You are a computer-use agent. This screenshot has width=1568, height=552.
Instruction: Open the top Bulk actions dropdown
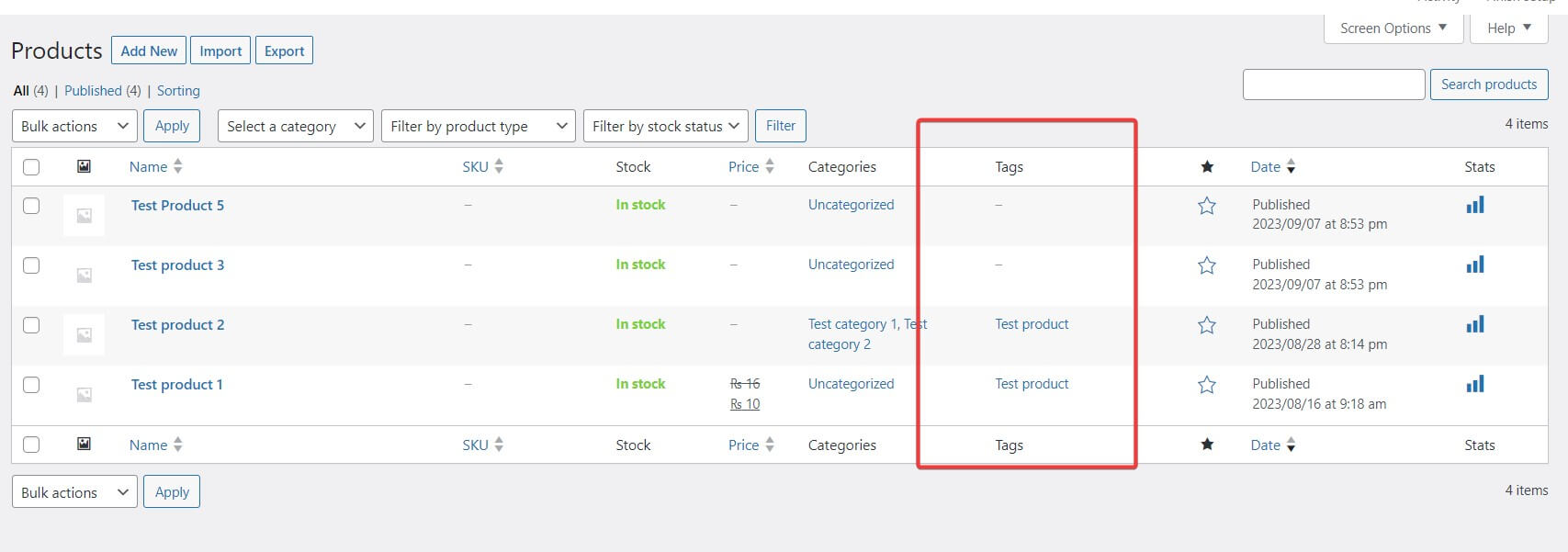coord(74,126)
